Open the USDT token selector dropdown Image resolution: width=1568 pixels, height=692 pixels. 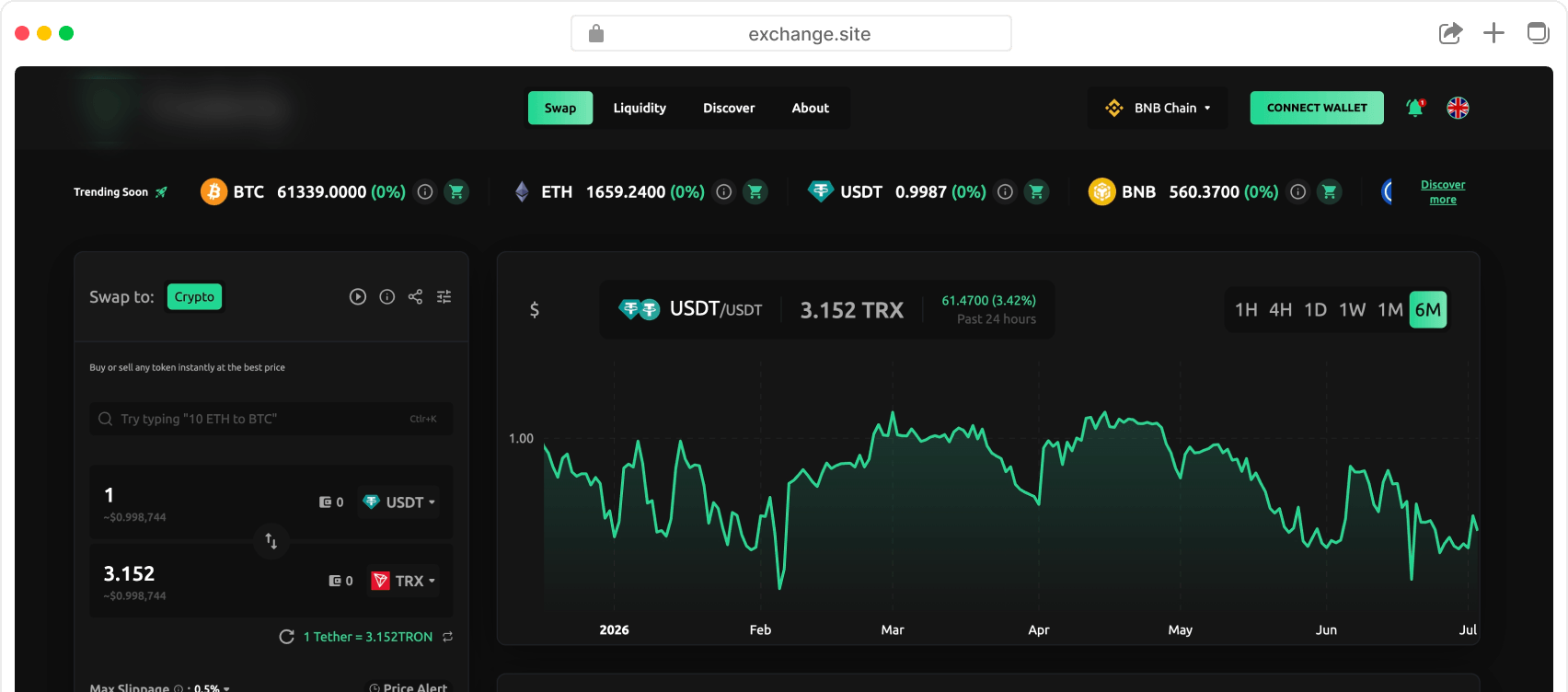pyautogui.click(x=398, y=502)
